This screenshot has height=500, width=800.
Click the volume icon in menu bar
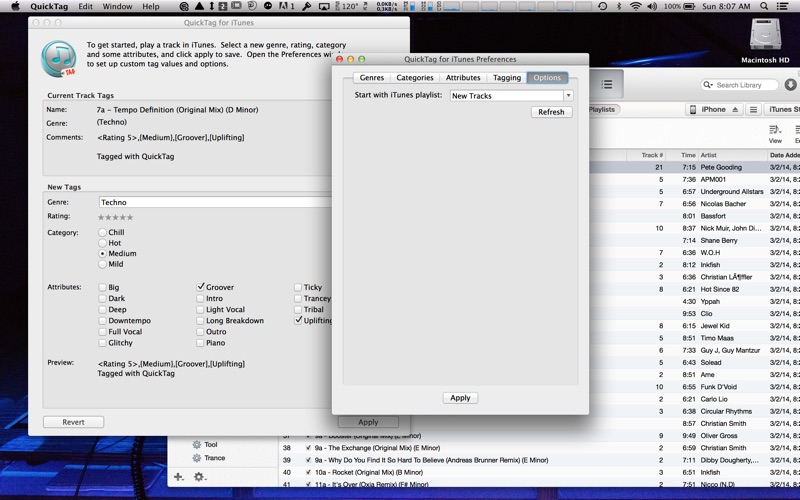pyautogui.click(x=652, y=7)
